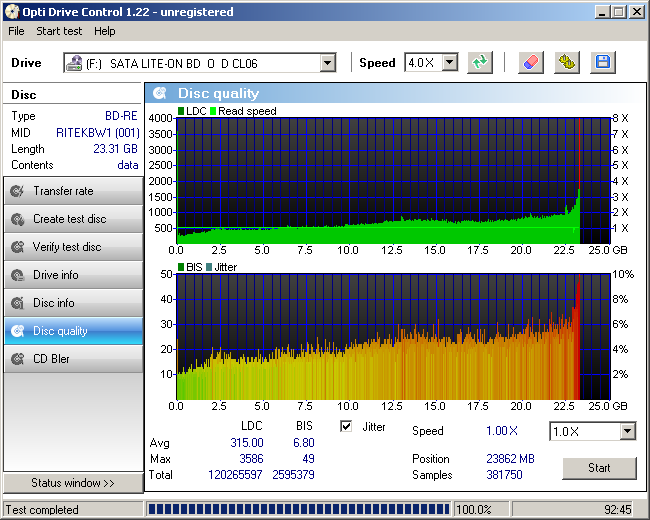Click the save floppy disk icon

603,63
